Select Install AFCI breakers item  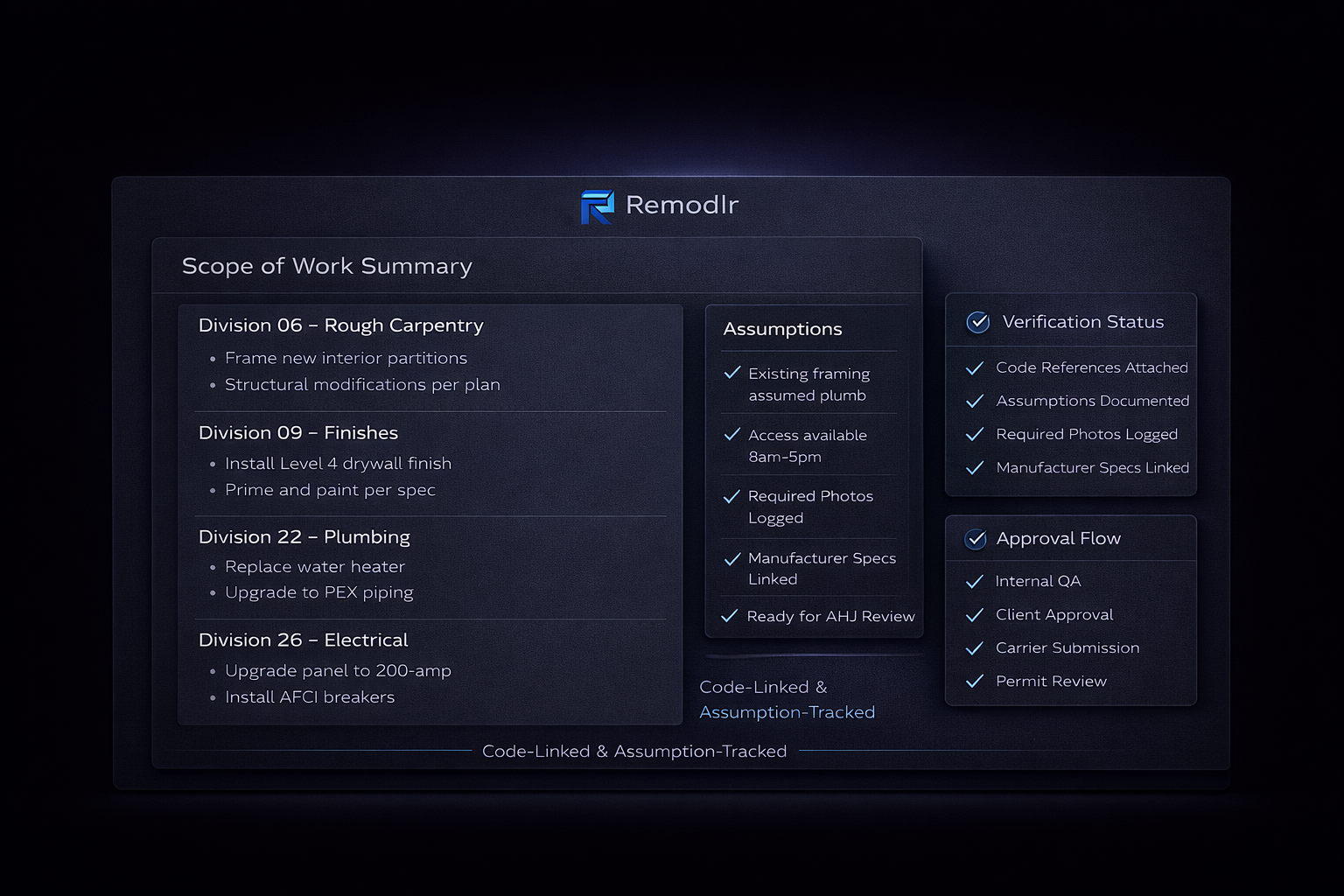coord(310,697)
